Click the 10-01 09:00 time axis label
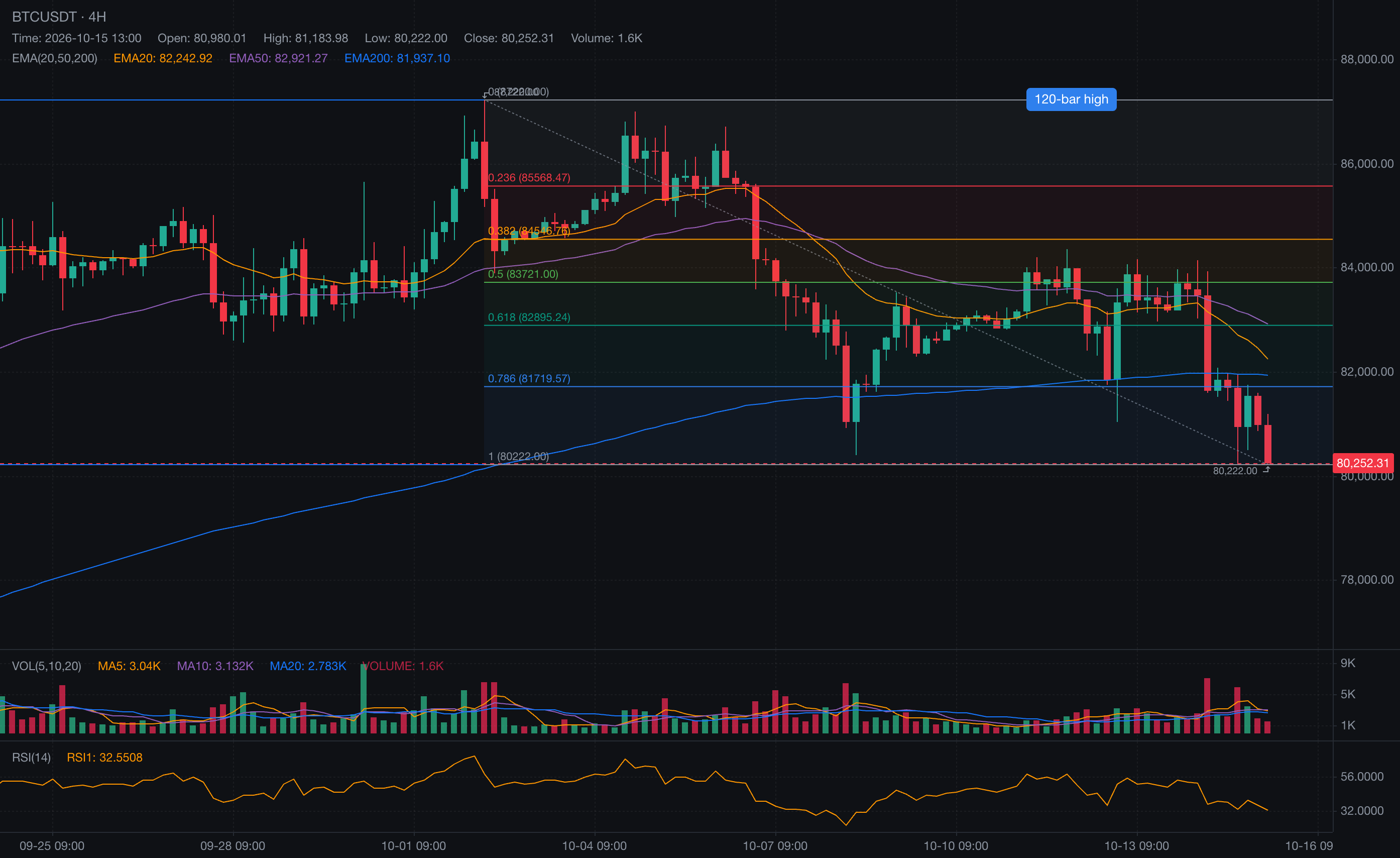The width and height of the screenshot is (1400, 858). click(x=414, y=846)
